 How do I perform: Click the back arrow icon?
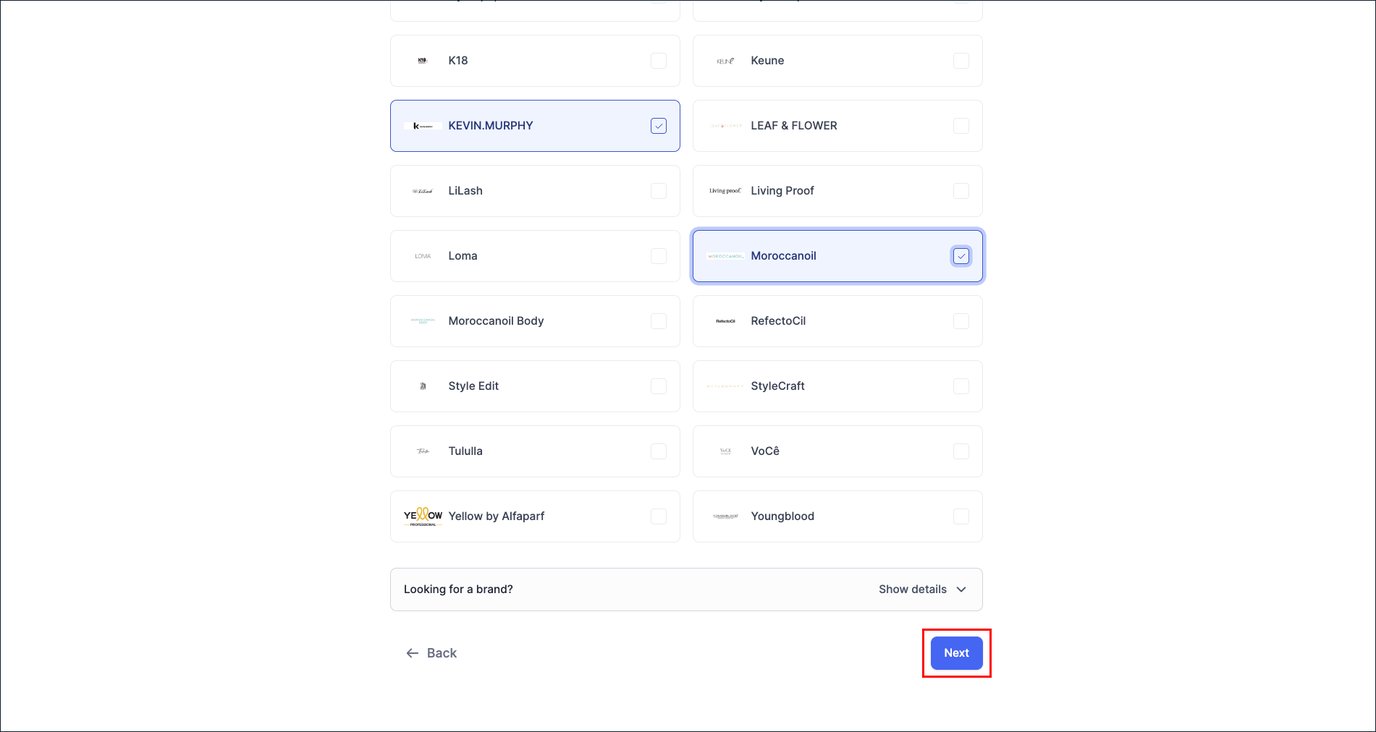(412, 652)
